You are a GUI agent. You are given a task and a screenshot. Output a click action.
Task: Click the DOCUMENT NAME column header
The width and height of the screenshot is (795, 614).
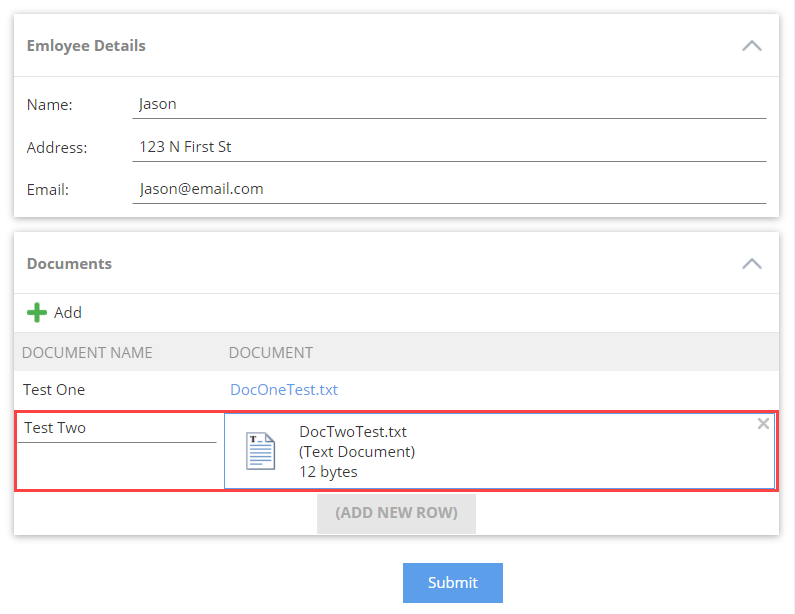87,352
